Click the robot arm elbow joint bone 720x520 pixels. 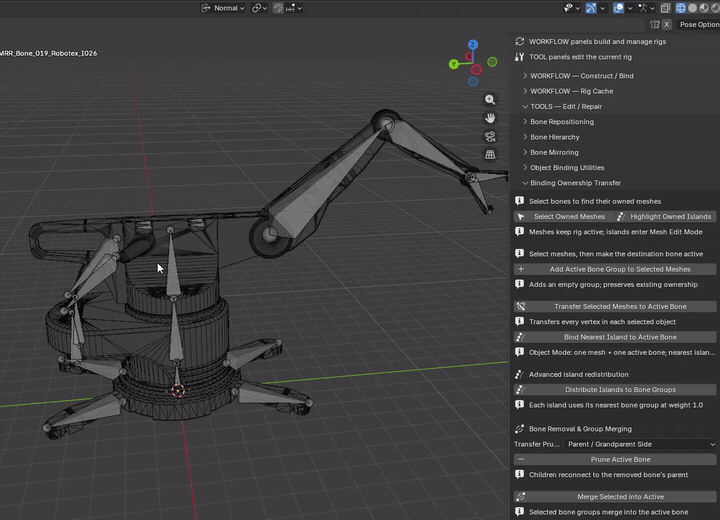[x=386, y=124]
